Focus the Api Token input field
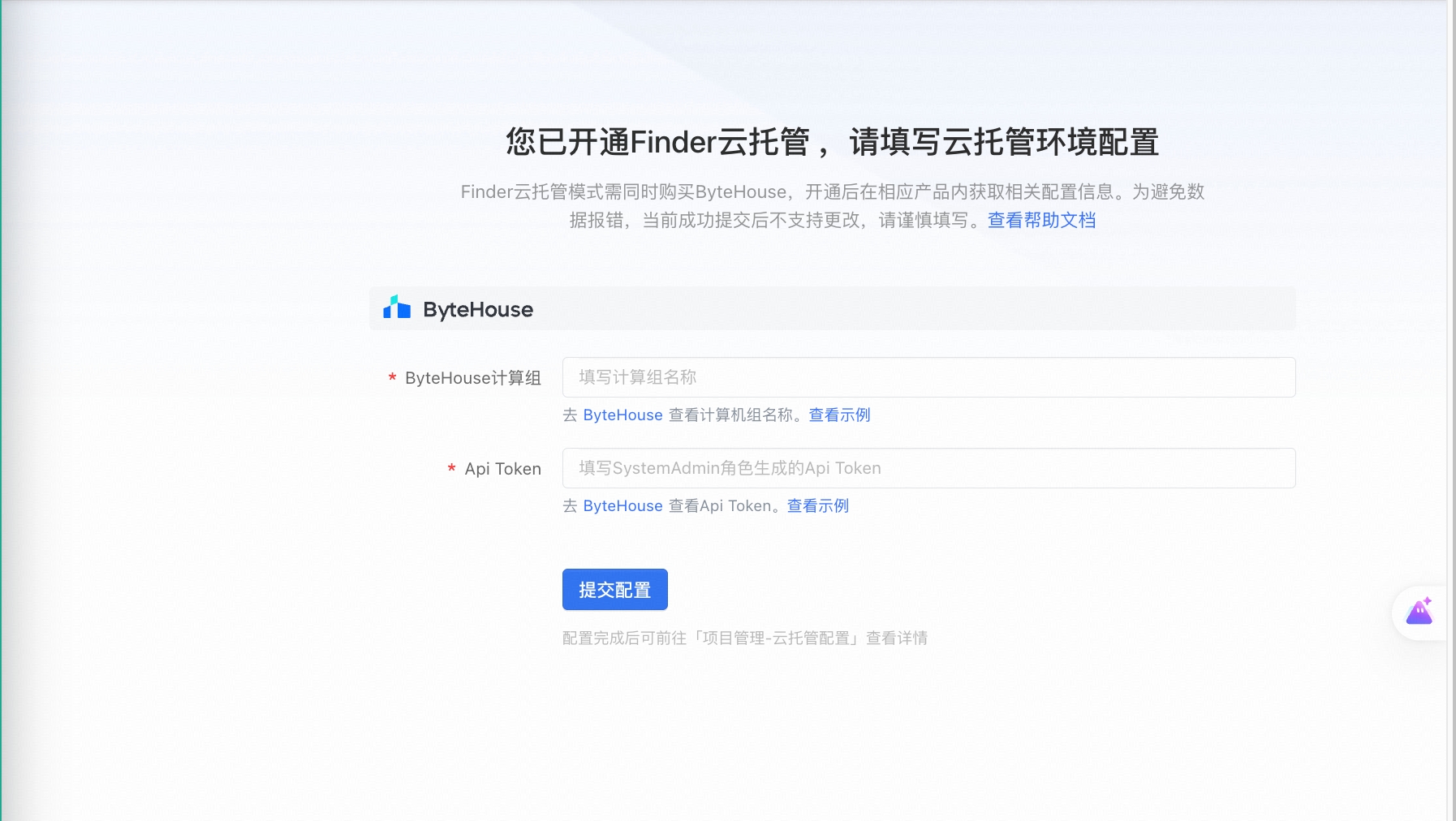 pos(928,468)
